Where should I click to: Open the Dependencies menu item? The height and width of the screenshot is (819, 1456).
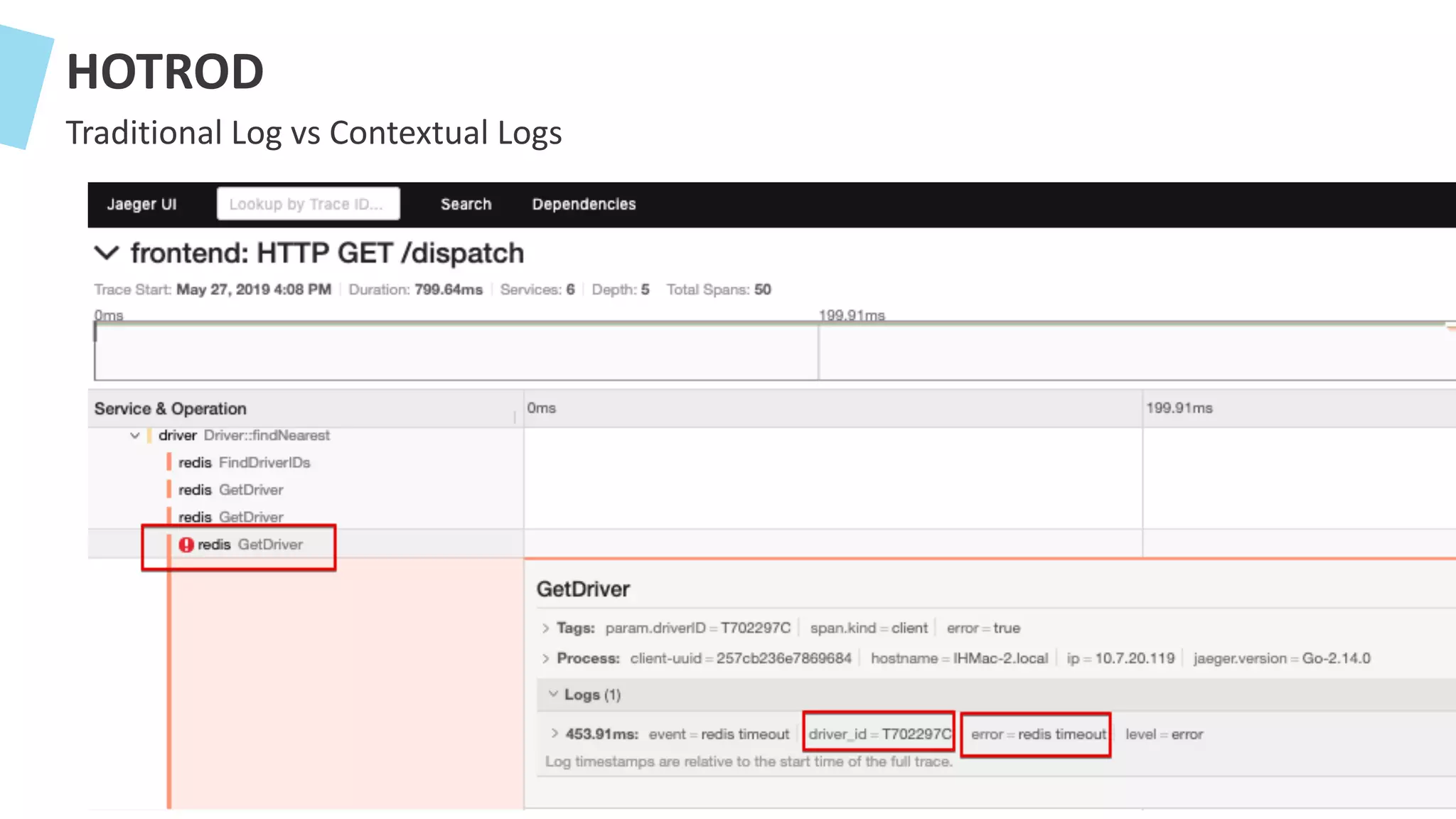pos(584,204)
